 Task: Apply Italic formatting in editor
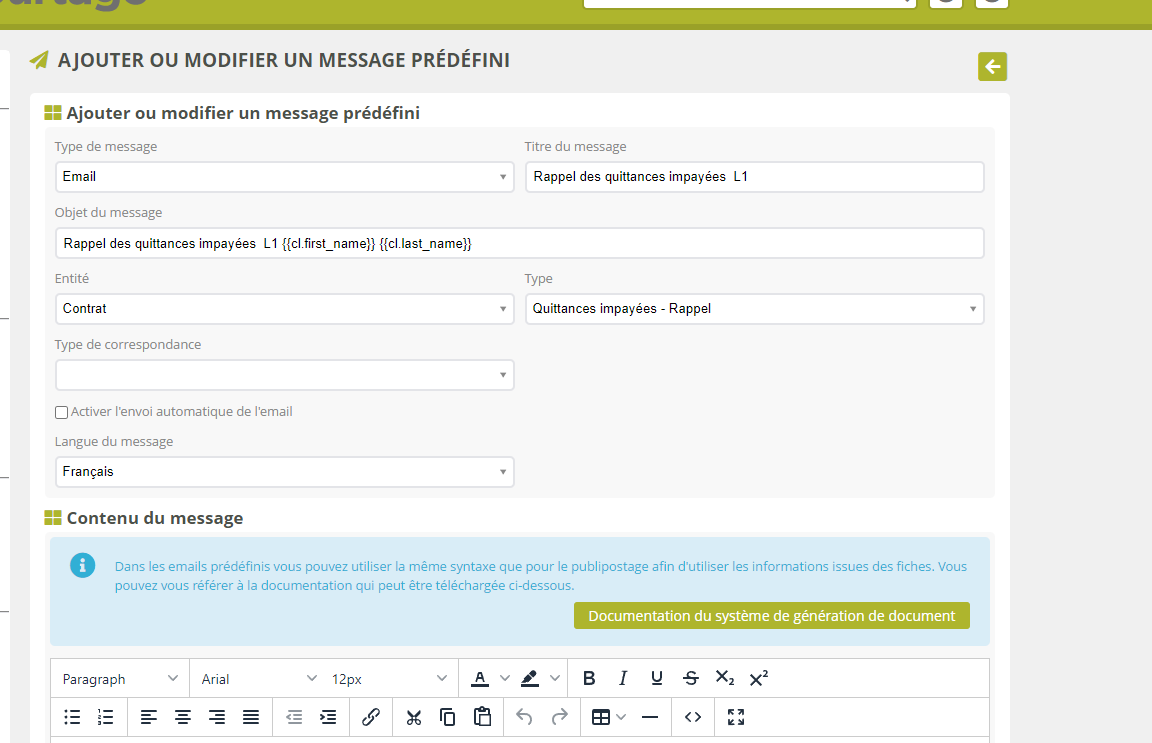623,678
